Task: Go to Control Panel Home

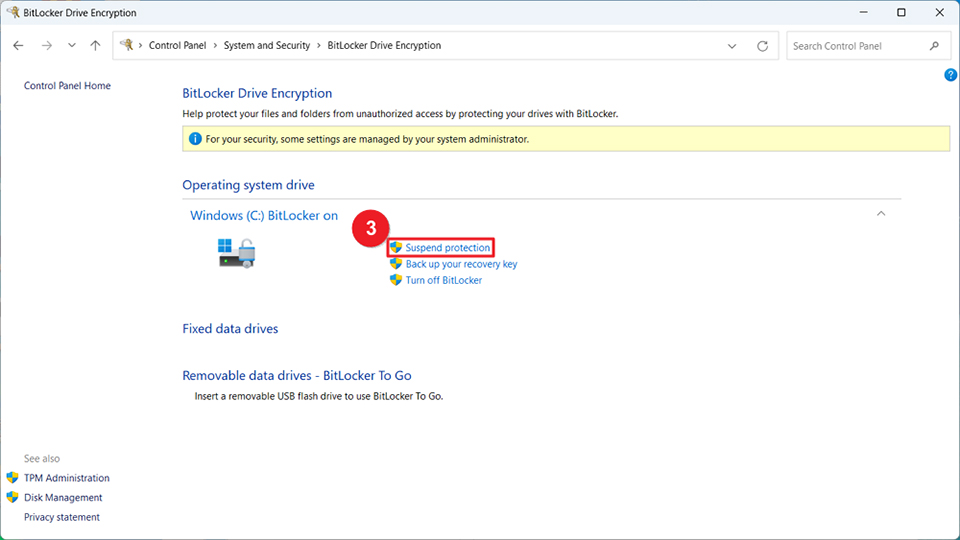Action: click(67, 86)
